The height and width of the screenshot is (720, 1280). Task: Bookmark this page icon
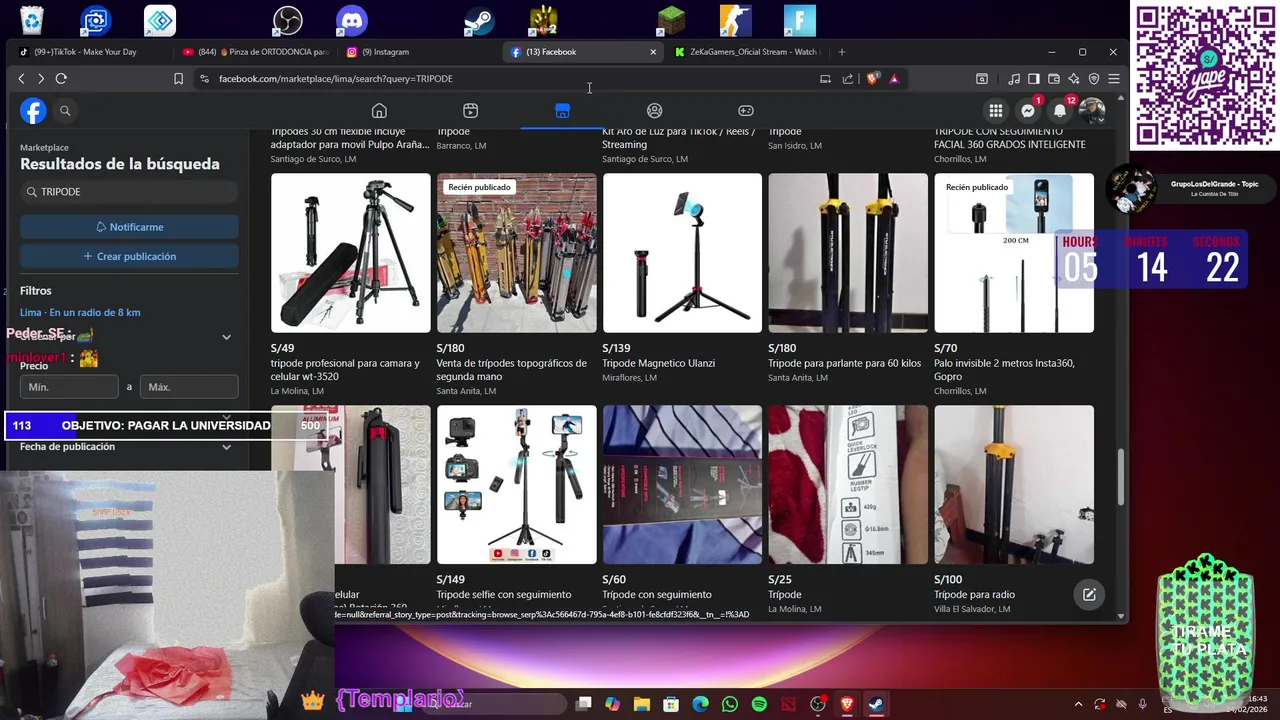pyautogui.click(x=178, y=79)
